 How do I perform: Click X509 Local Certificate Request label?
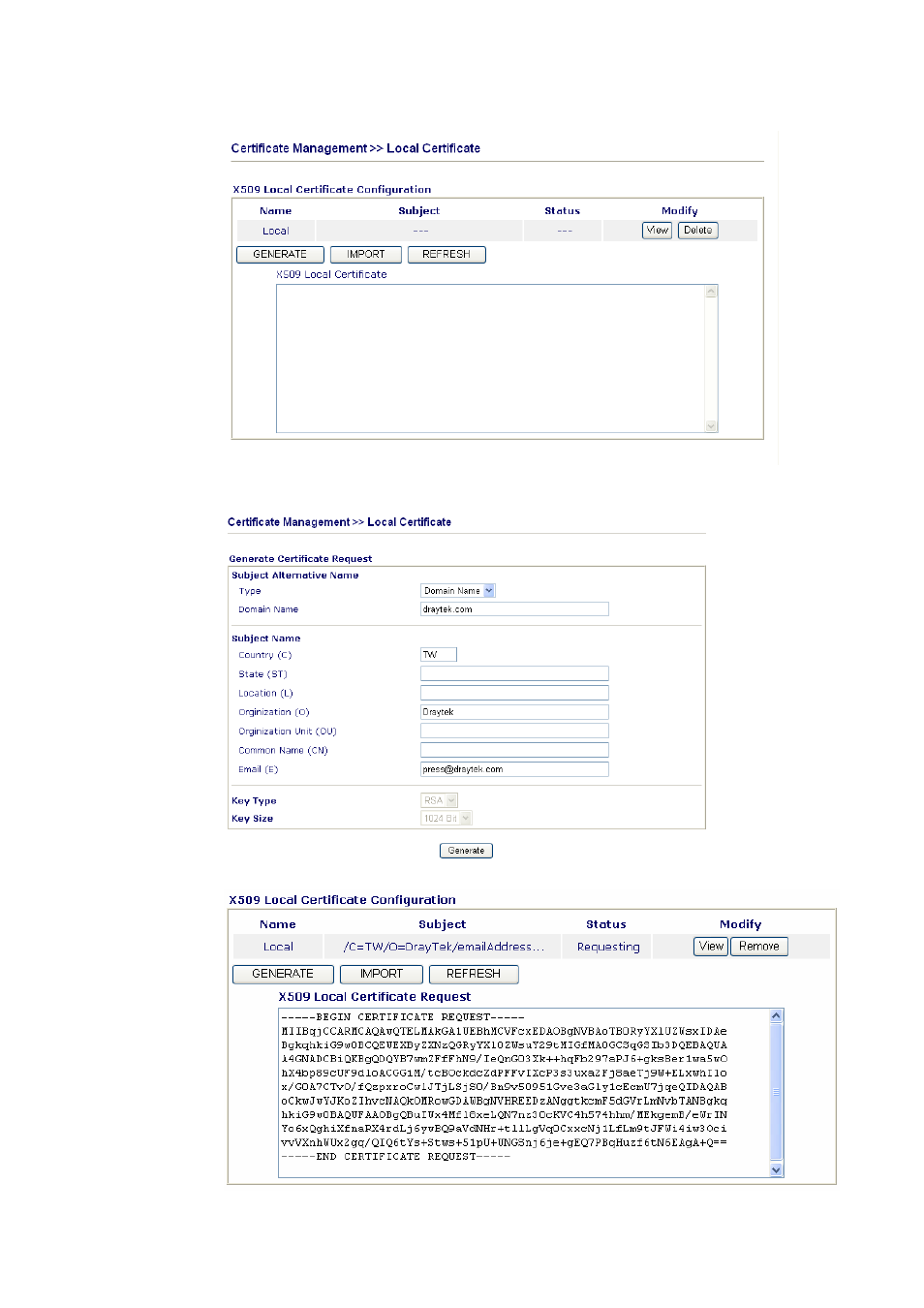(x=375, y=997)
